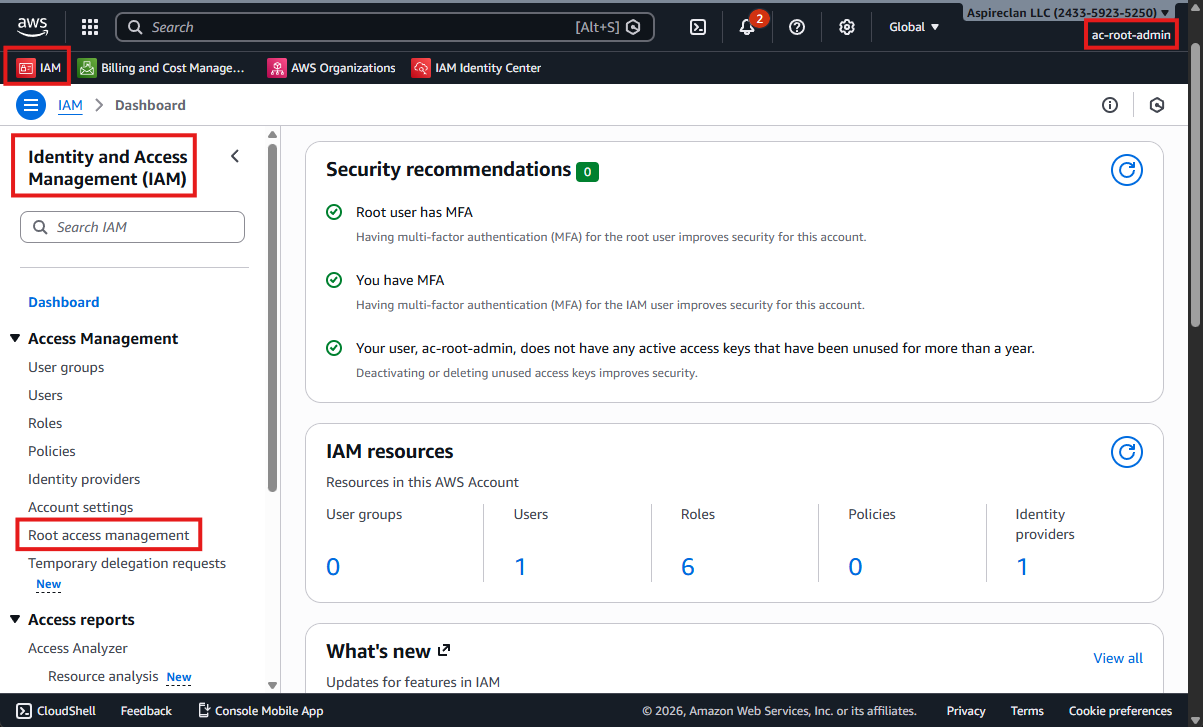
Task: Click the Security recommendations count badge 0
Action: click(x=587, y=172)
